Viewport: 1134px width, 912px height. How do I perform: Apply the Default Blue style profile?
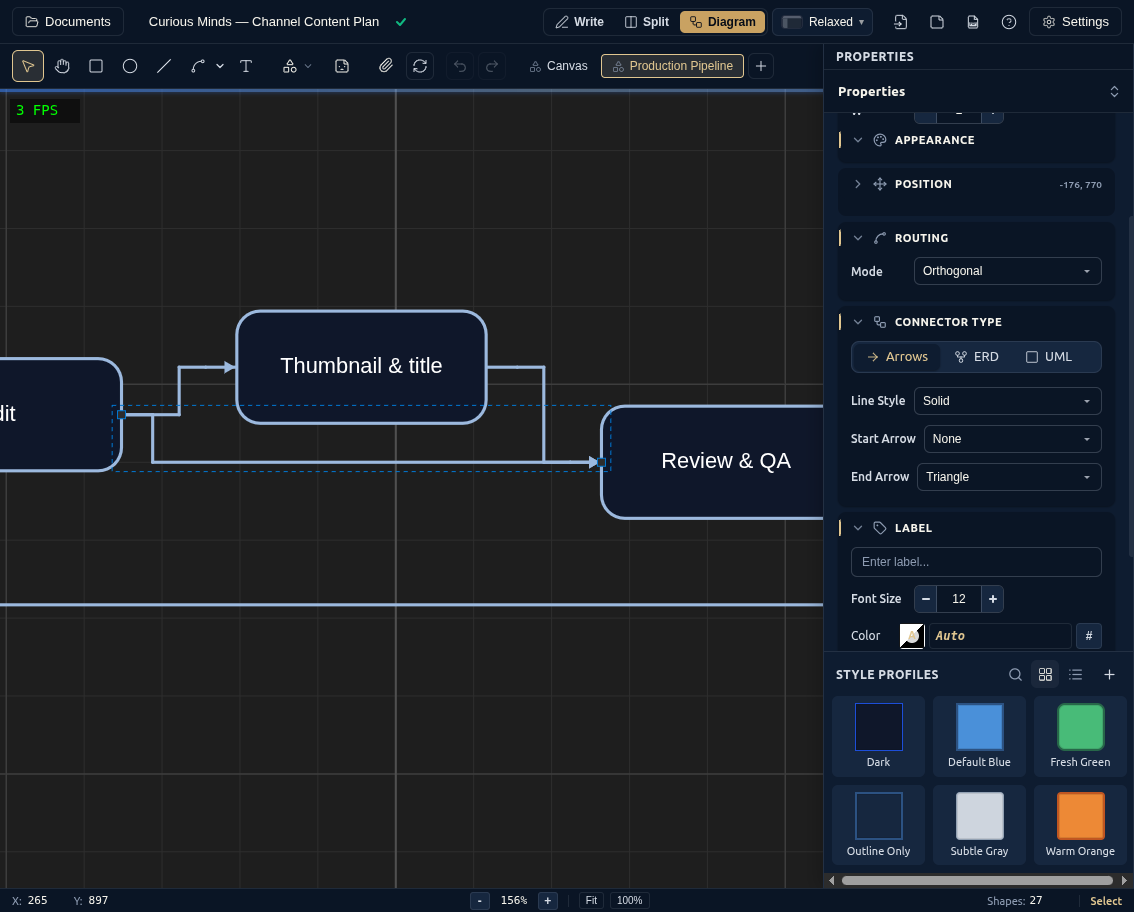pos(979,736)
